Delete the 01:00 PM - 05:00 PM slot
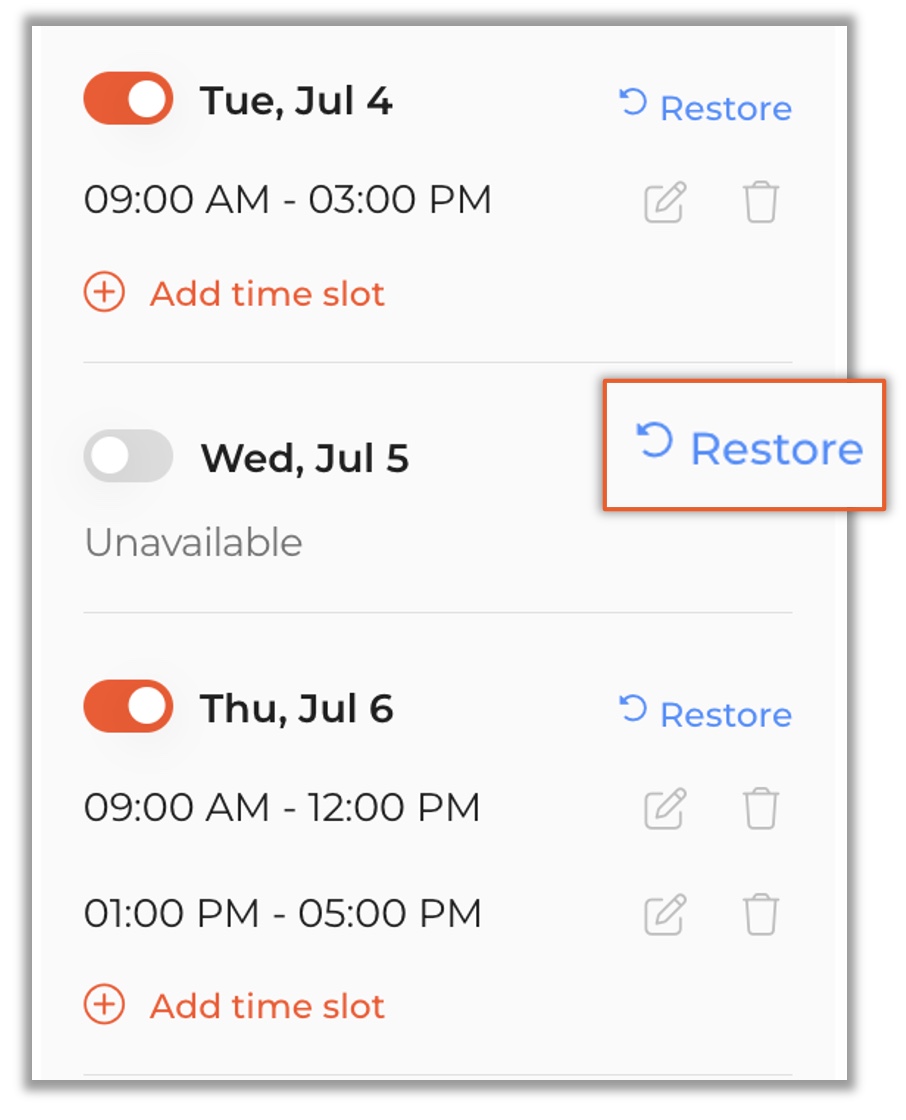This screenshot has height=1120, width=906. (760, 914)
